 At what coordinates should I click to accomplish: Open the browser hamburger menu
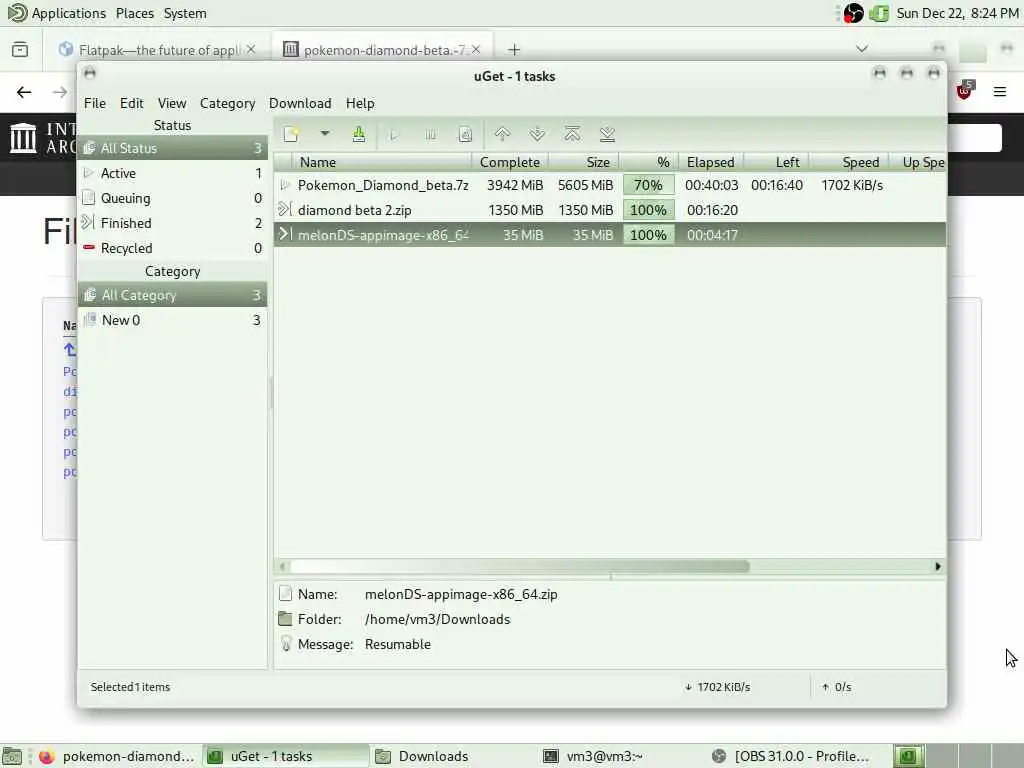click(1000, 91)
